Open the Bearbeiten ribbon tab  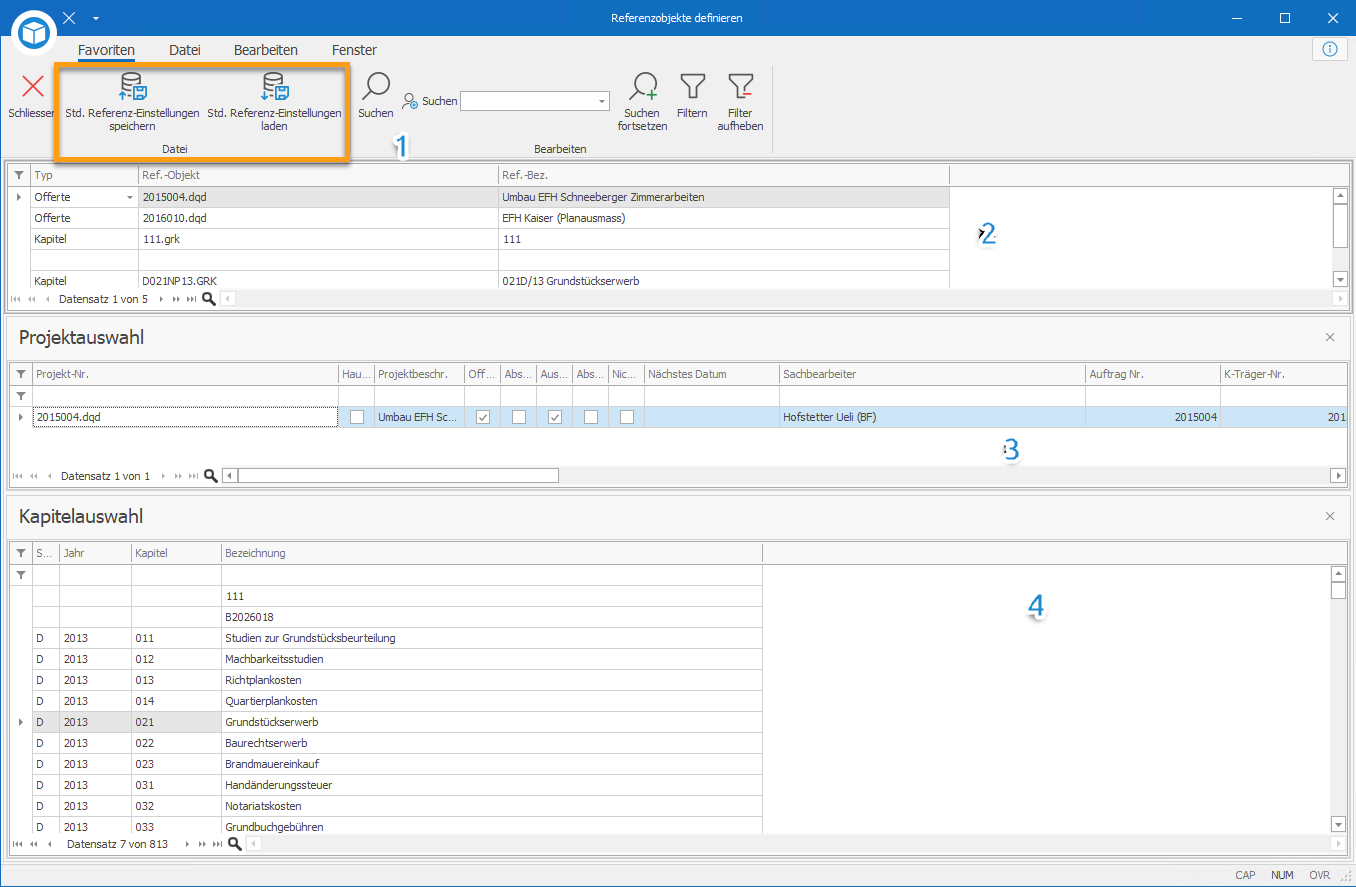[x=266, y=50]
